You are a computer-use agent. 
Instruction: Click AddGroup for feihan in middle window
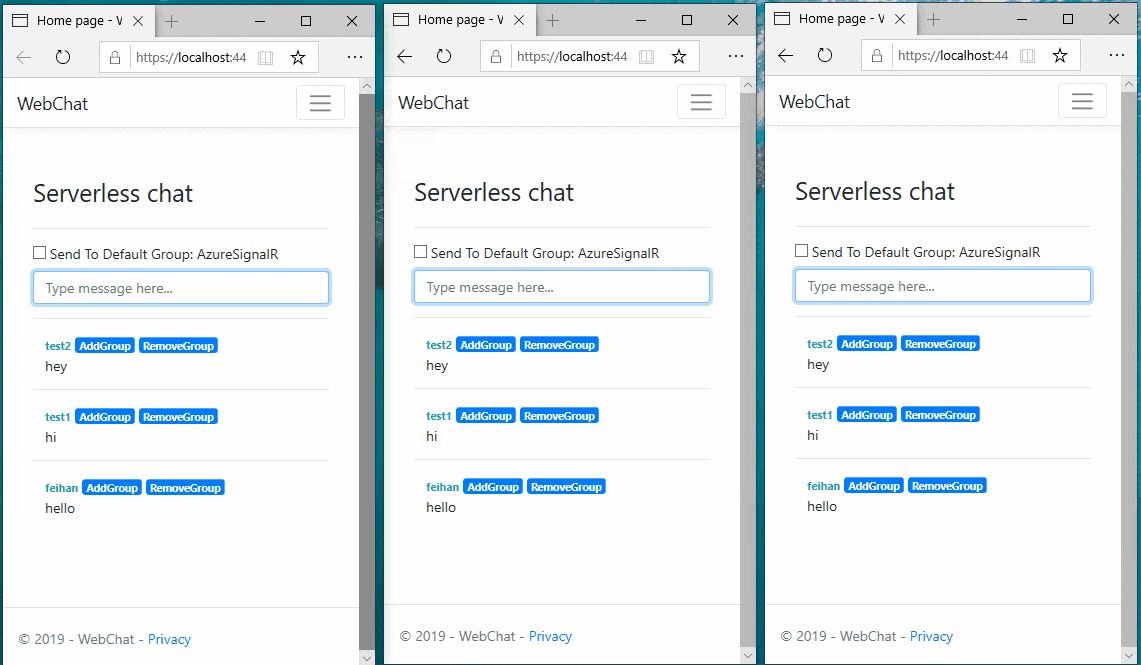click(x=493, y=487)
